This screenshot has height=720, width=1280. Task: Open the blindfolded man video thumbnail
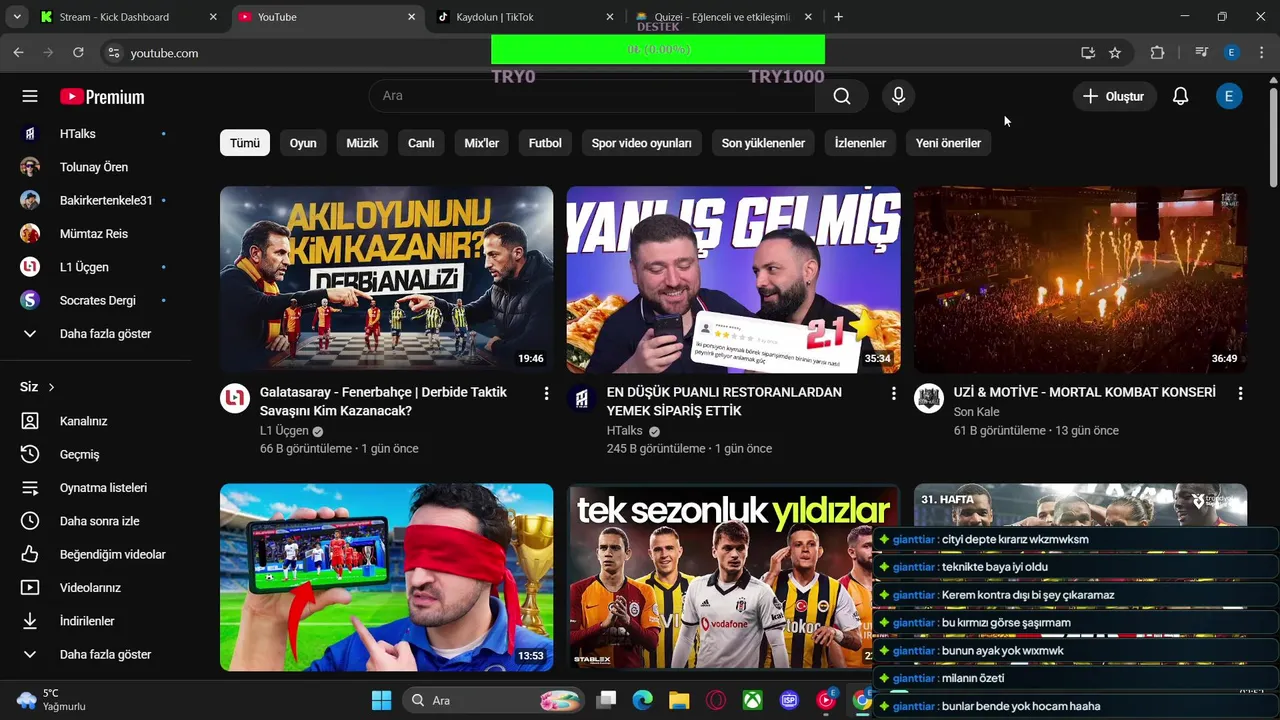pos(386,577)
